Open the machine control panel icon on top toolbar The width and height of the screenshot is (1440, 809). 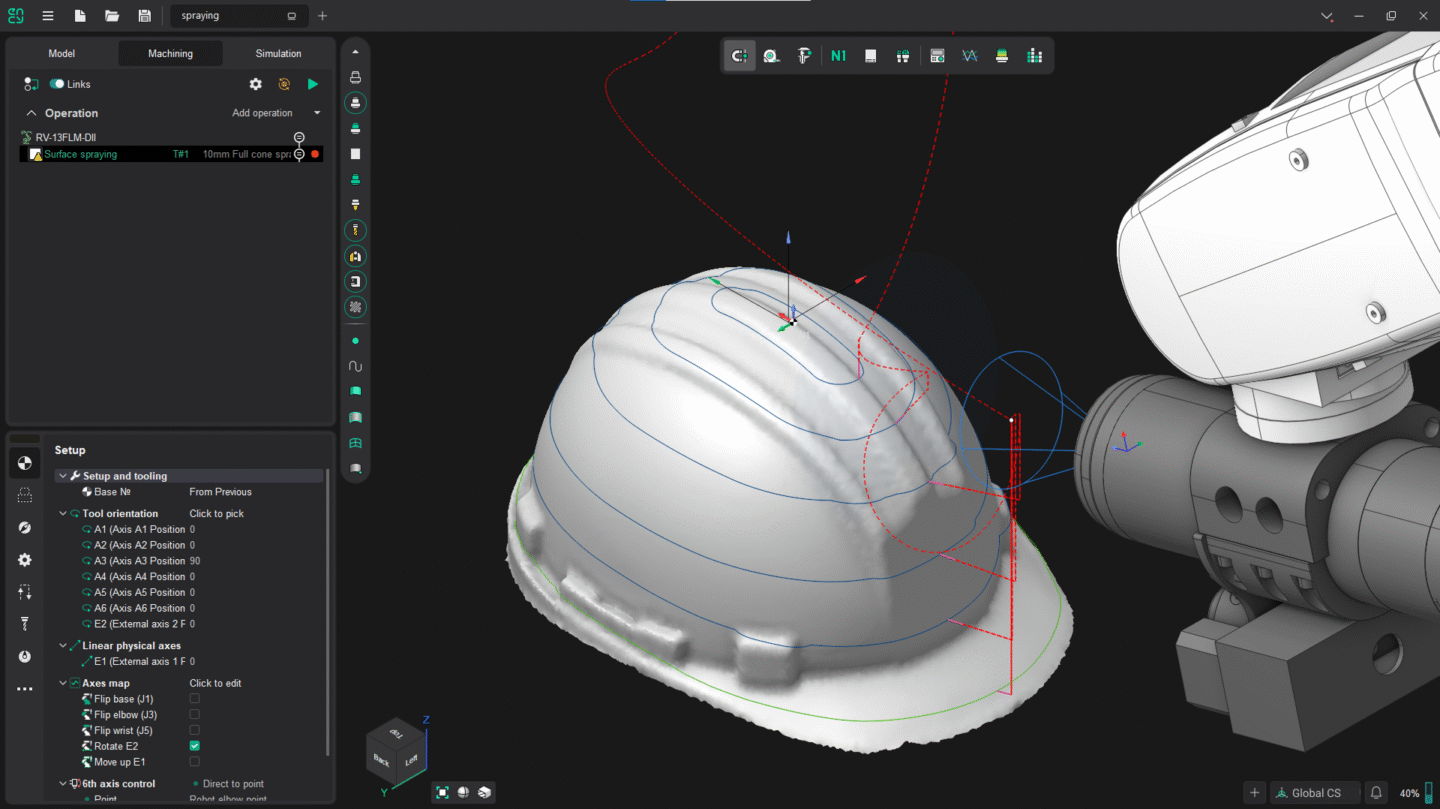coord(937,55)
